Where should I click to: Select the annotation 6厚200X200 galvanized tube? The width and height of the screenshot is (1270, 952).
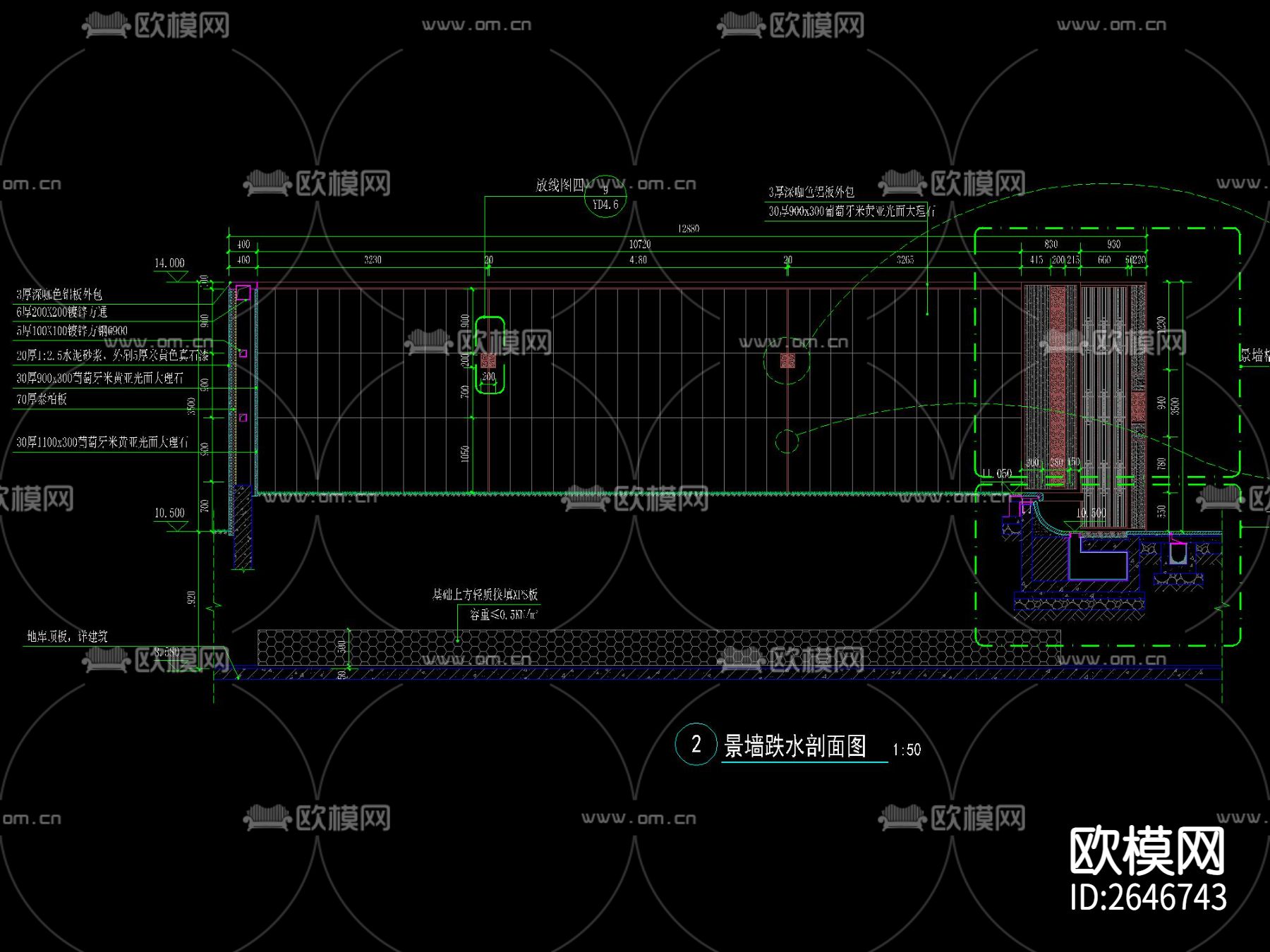coord(61,312)
